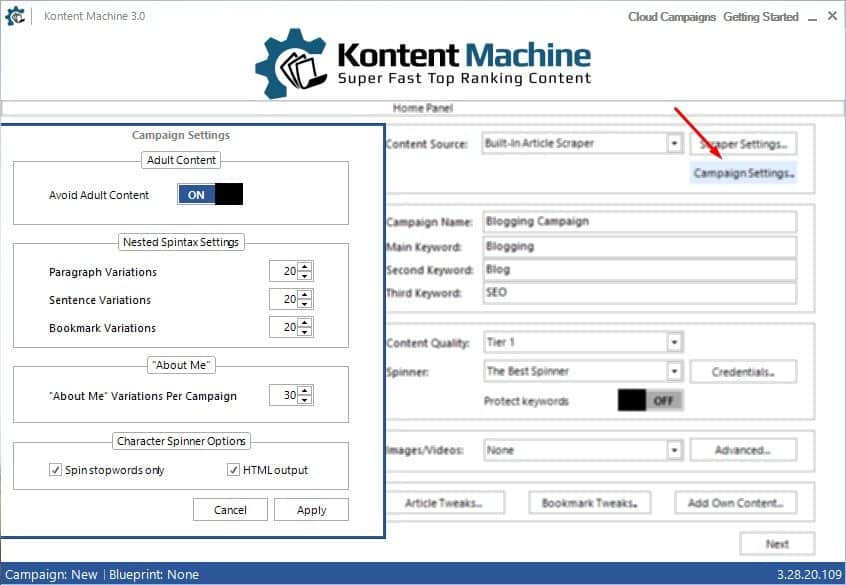Click the Bookmark Variations value box

coord(284,327)
